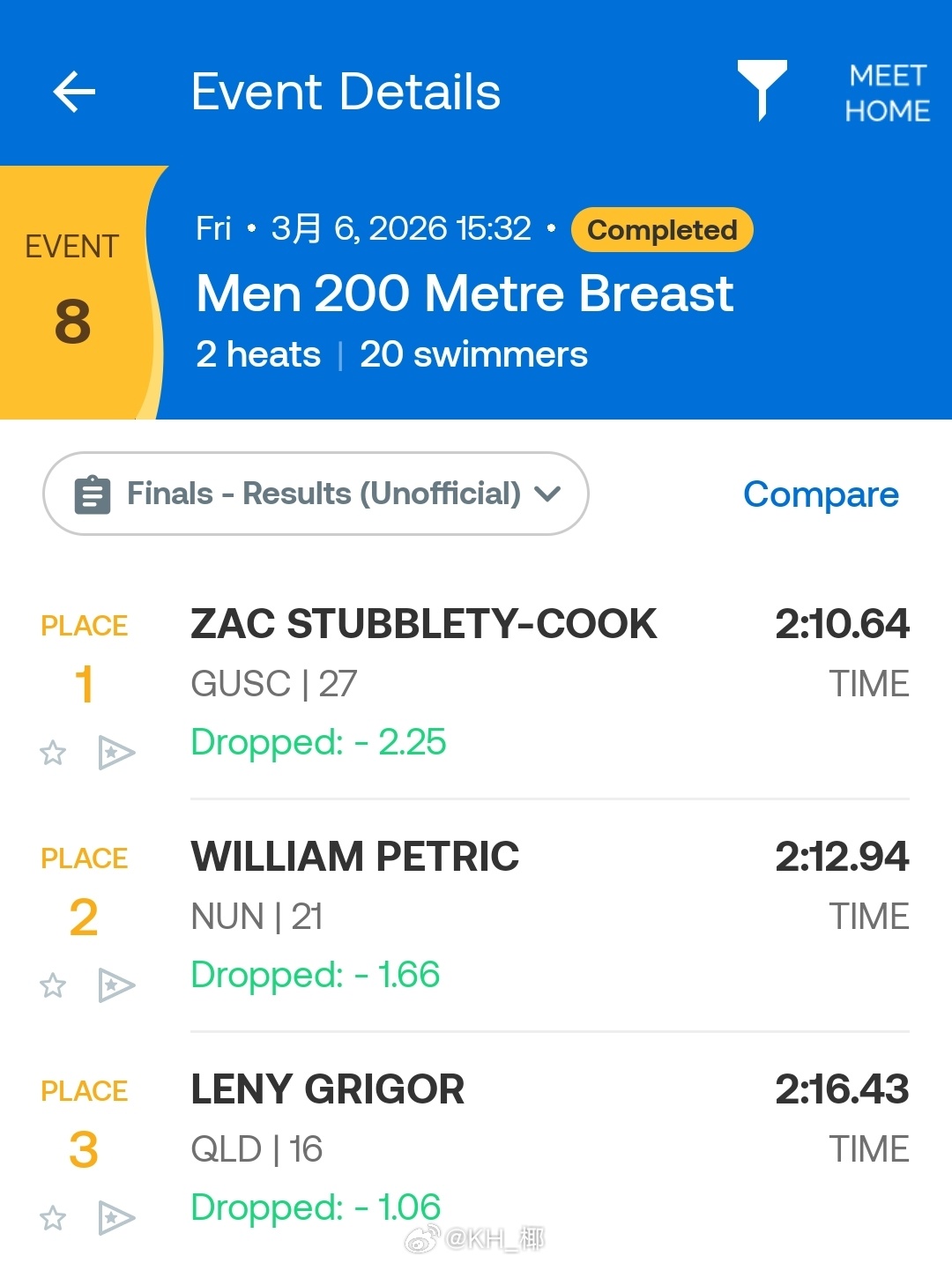Favorite Zac Stubblety-Cook with star
This screenshot has width=952, height=1263.
(53, 753)
